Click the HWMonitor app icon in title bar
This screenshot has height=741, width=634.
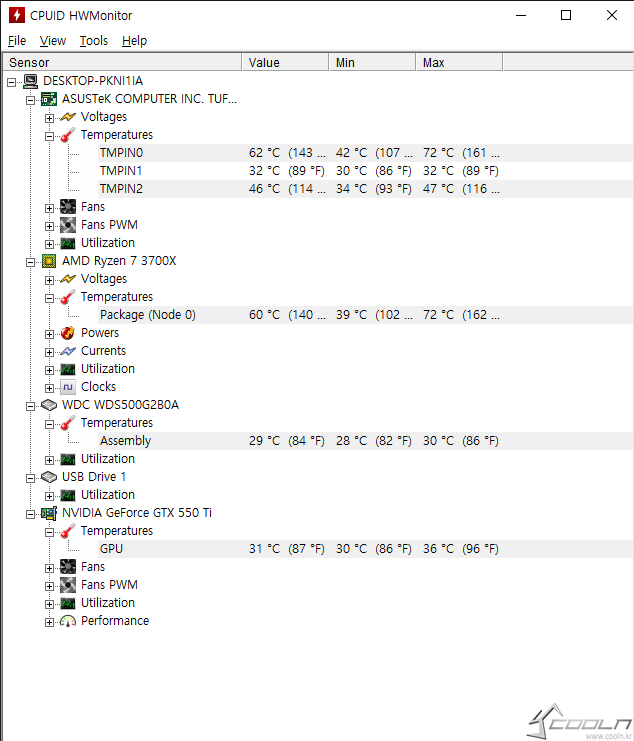pos(17,15)
